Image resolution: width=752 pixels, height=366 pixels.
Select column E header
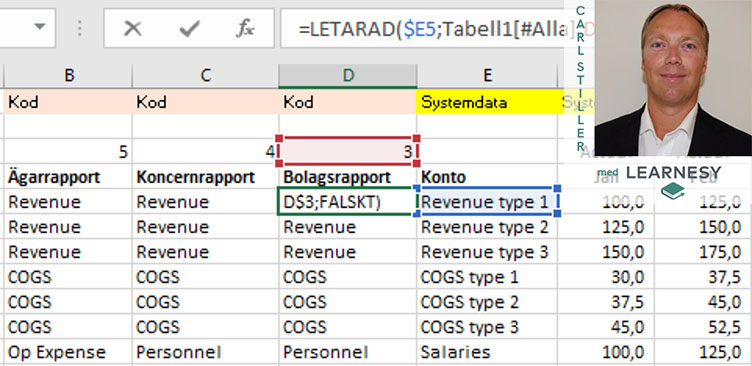coord(487,75)
